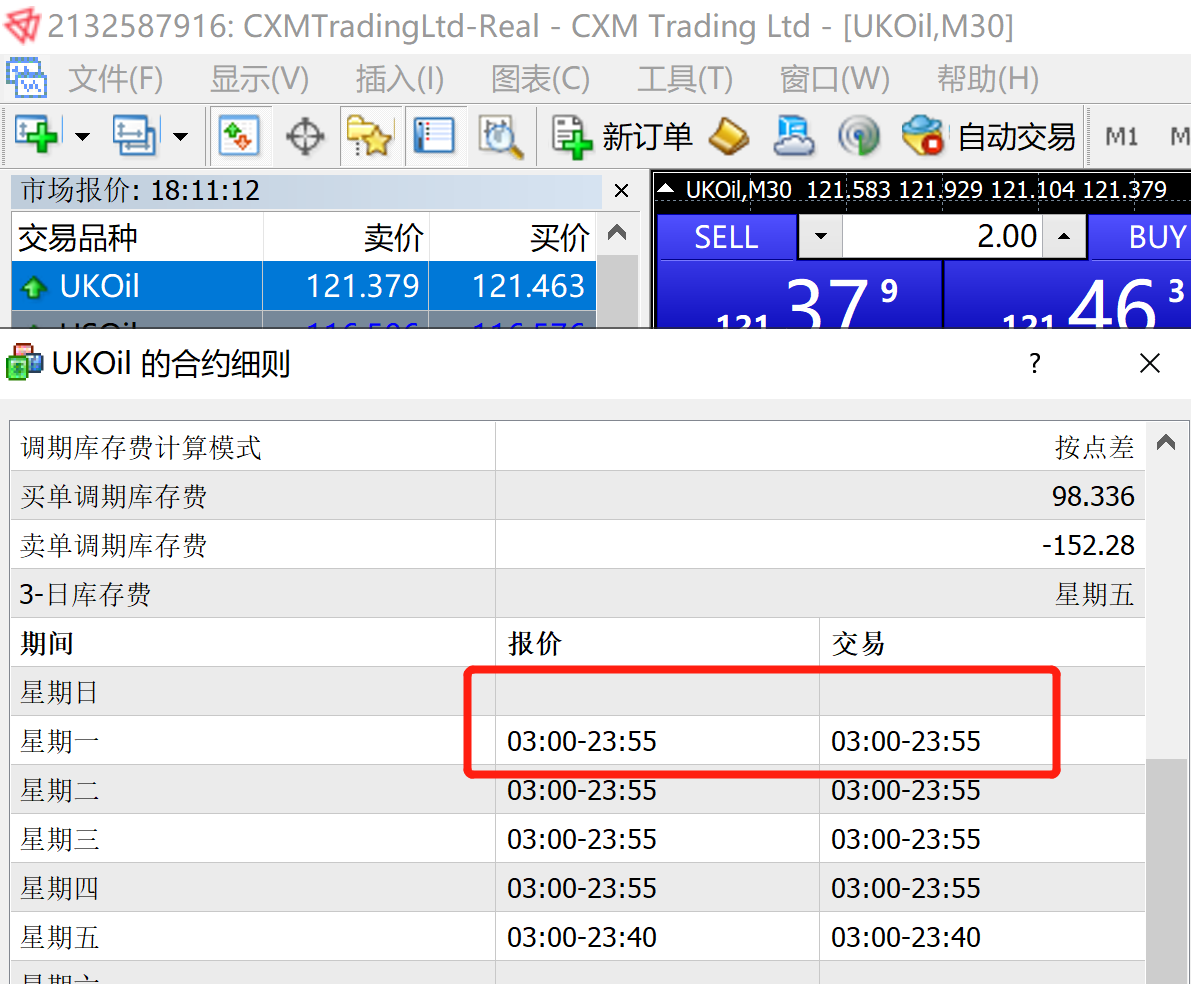Click the 星期一 quote time 03:00-23:55
The image size is (1191, 984).
click(582, 741)
